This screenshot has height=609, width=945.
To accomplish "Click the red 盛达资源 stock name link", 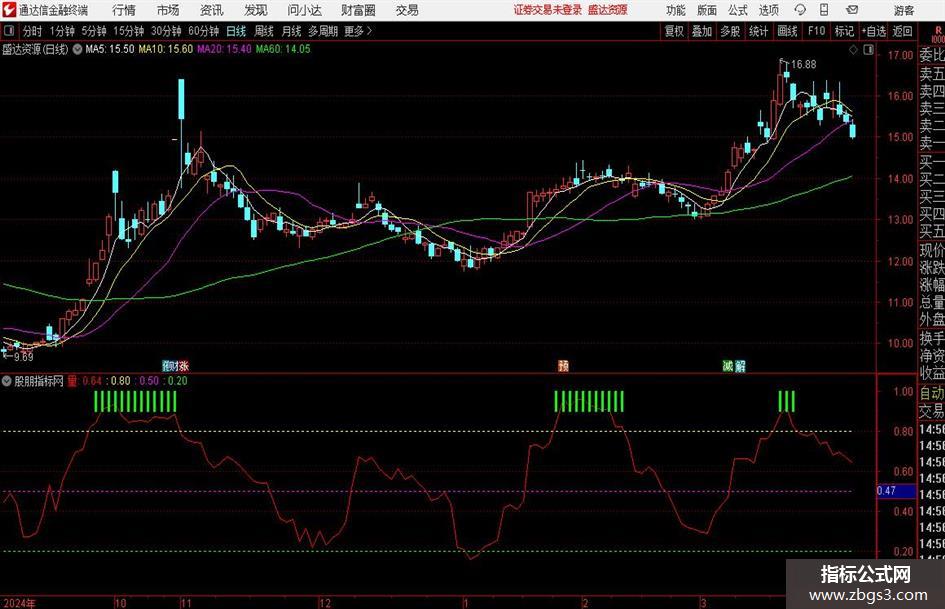I will click(x=608, y=10).
